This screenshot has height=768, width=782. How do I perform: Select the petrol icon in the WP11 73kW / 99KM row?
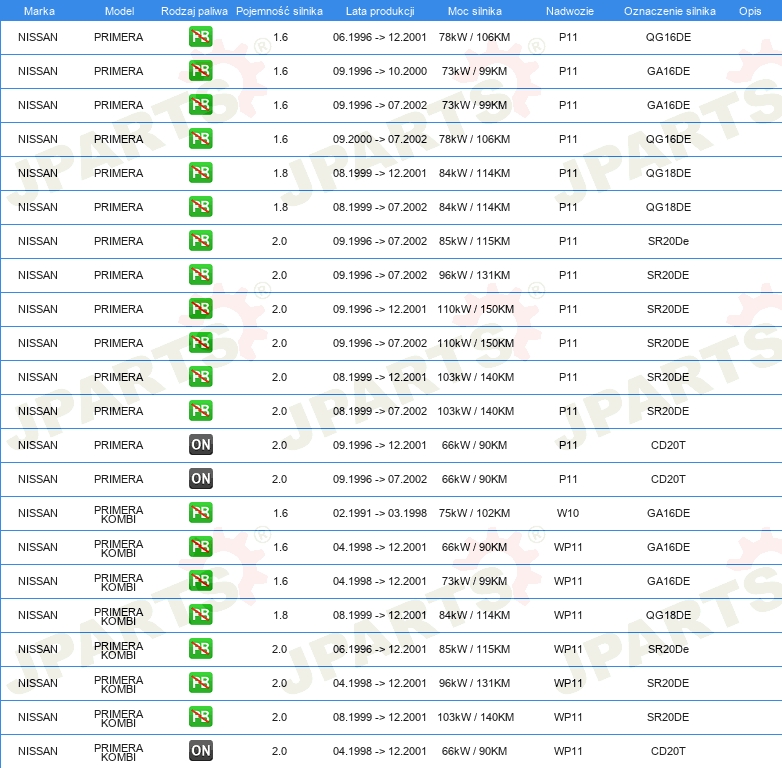[200, 580]
